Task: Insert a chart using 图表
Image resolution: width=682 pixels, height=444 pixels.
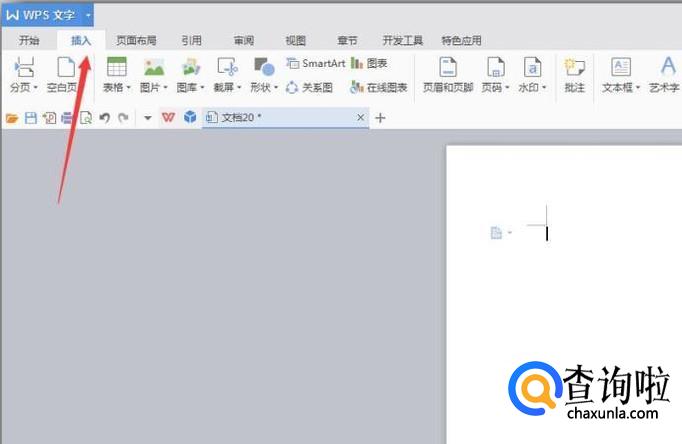Action: coord(369,63)
